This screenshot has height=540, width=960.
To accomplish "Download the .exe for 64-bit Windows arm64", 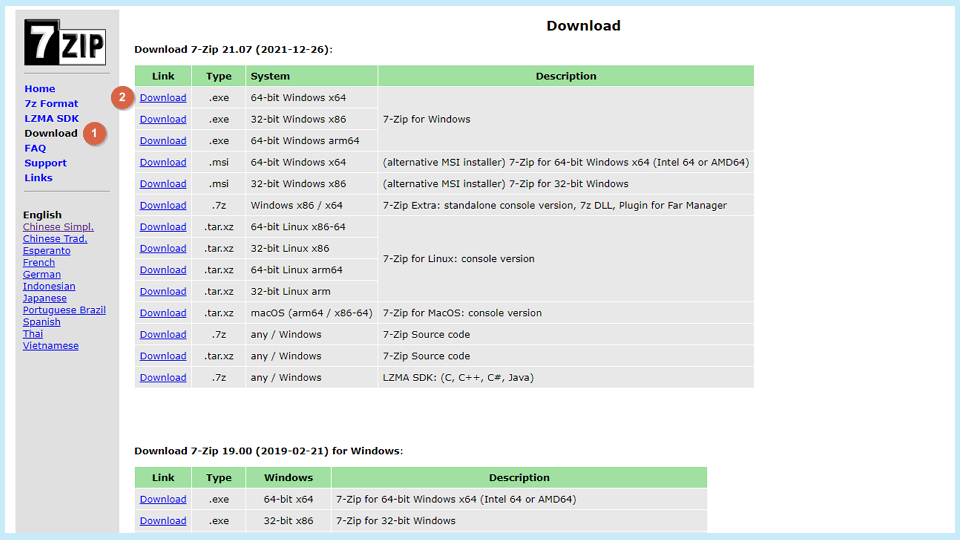I will (x=163, y=140).
